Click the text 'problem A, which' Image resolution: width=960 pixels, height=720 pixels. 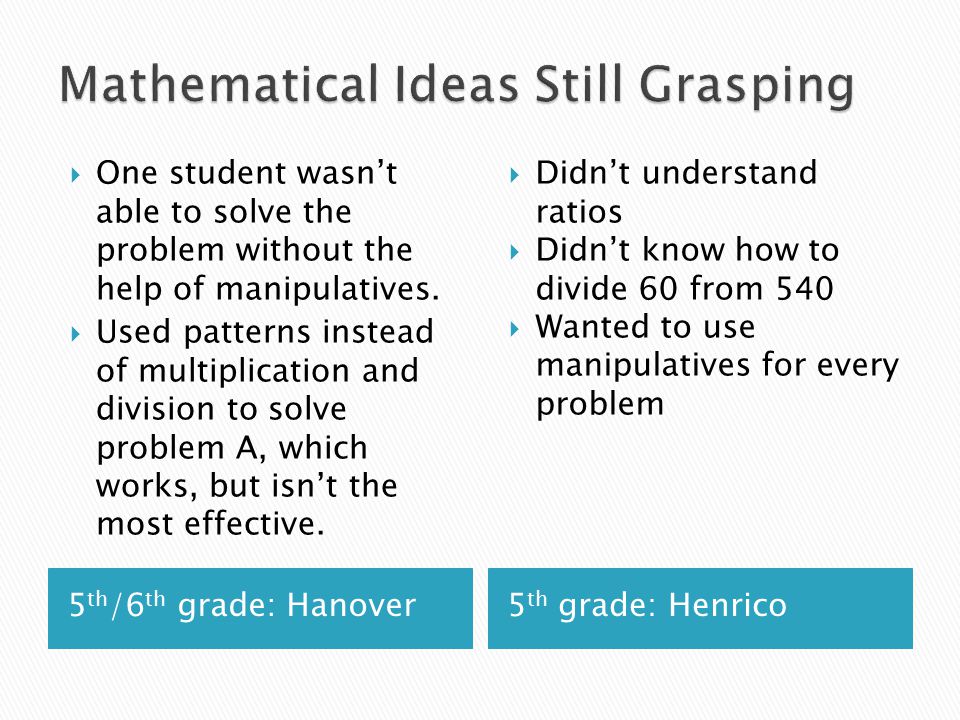pyautogui.click(x=232, y=448)
